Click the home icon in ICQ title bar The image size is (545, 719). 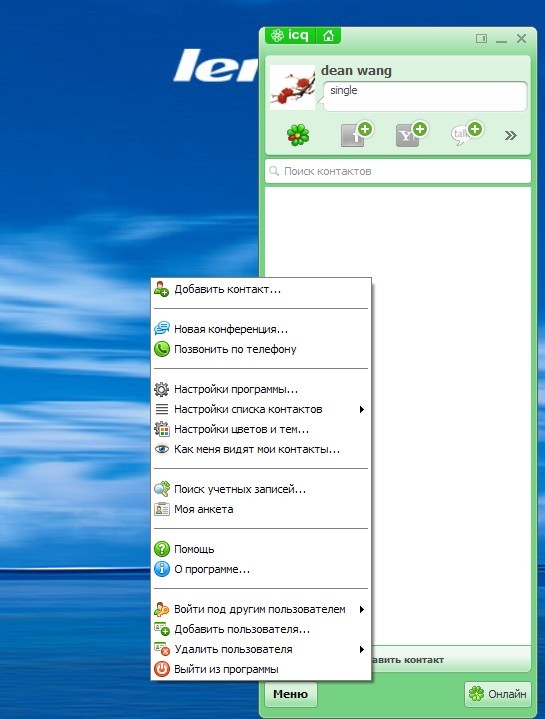(x=329, y=35)
